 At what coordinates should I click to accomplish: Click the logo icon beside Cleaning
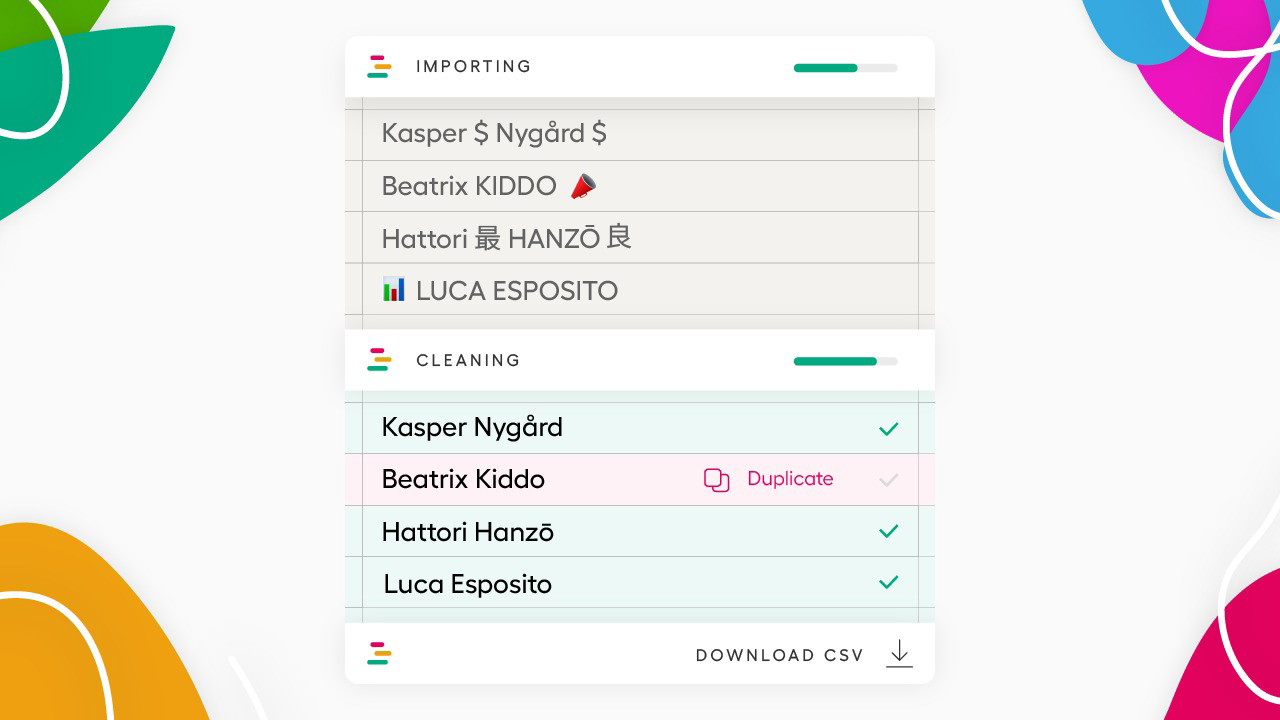tap(378, 360)
